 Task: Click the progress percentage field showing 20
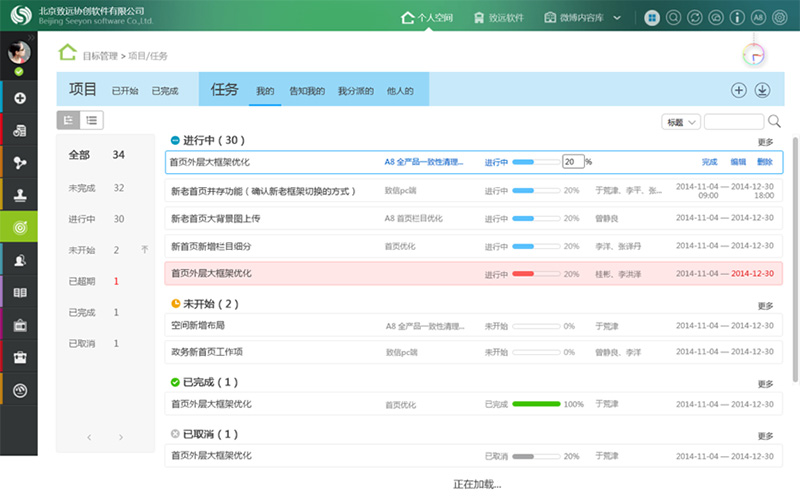tap(572, 161)
